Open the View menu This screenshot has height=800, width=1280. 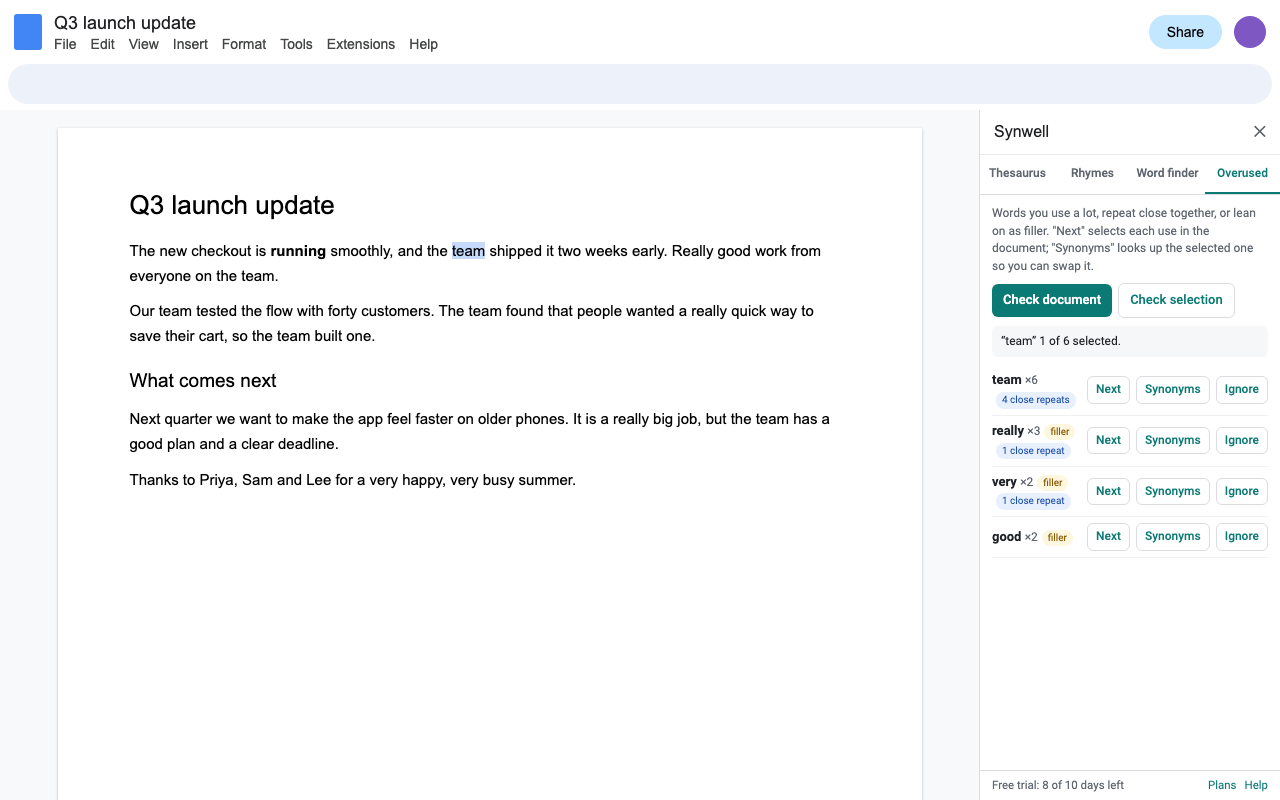[144, 44]
